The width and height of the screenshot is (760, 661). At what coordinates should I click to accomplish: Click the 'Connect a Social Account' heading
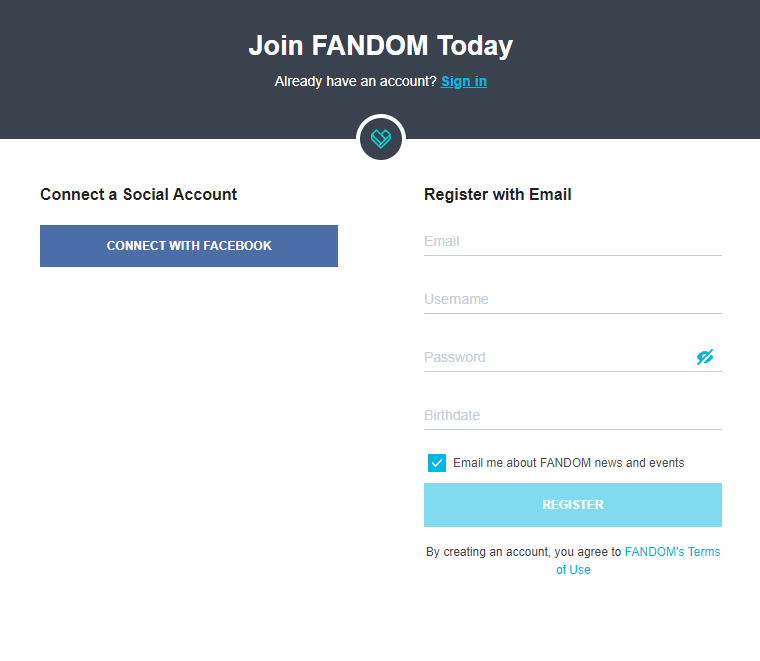click(138, 194)
